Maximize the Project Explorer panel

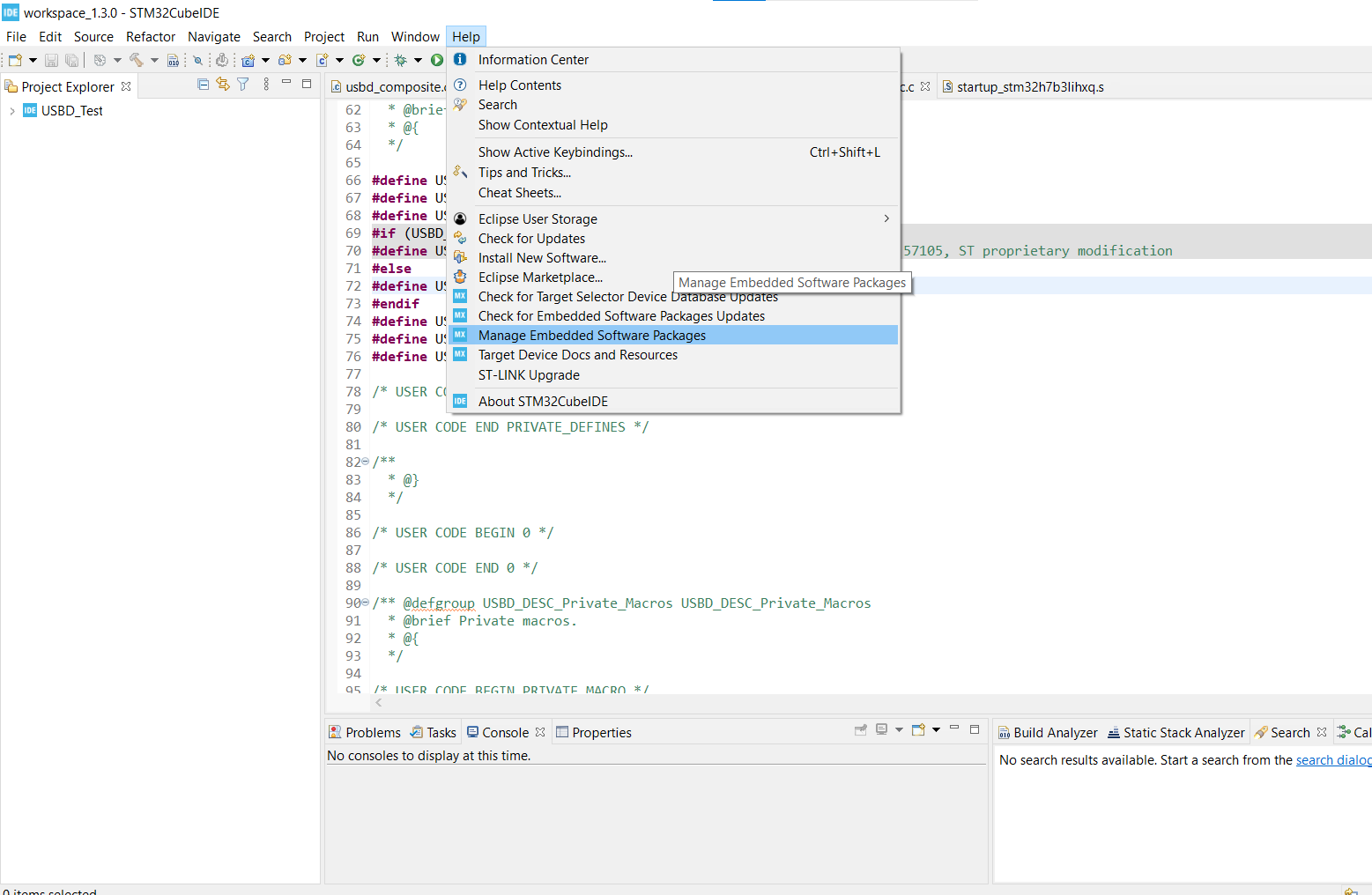(x=307, y=84)
